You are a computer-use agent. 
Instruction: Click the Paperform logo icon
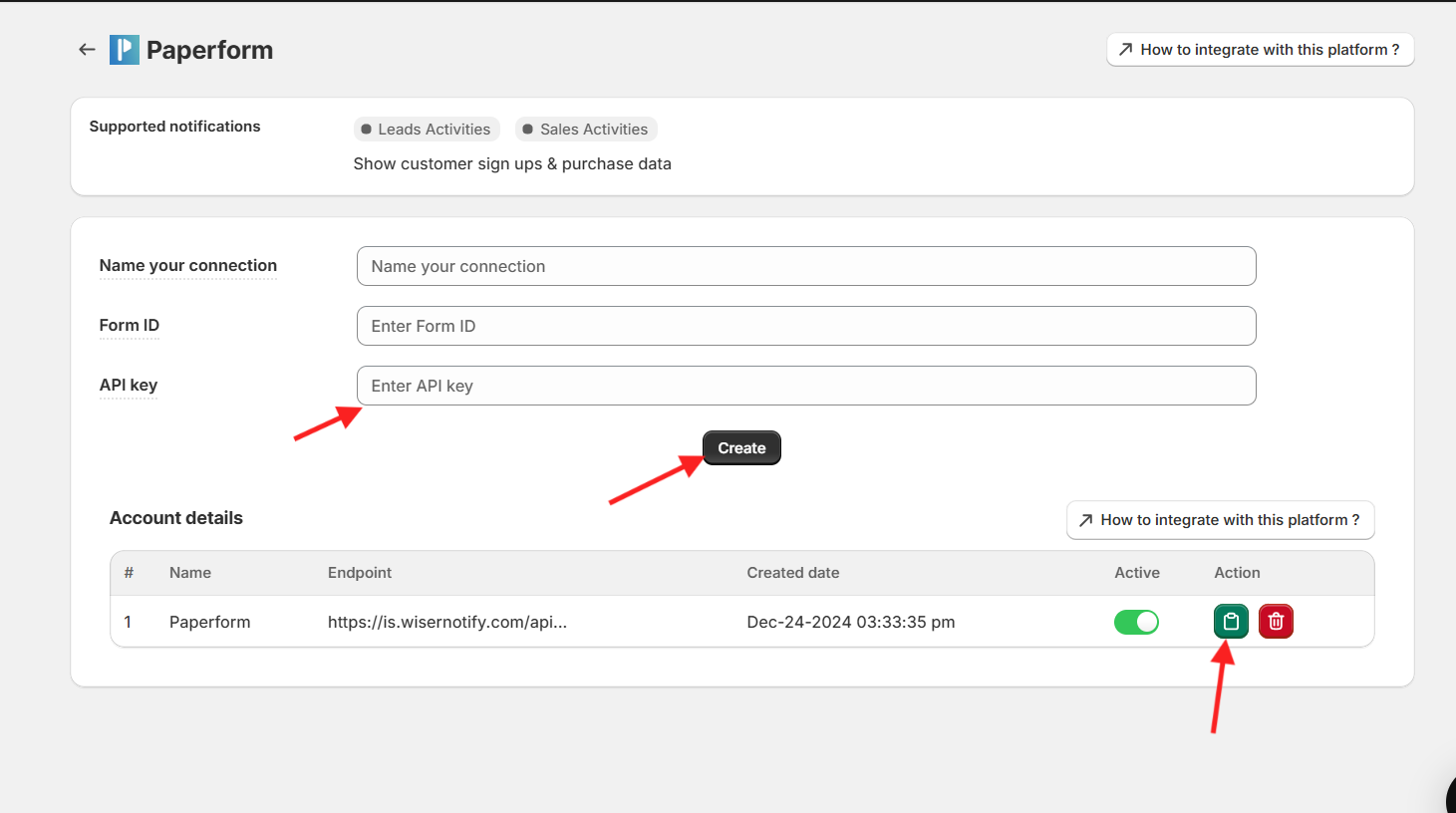pyautogui.click(x=125, y=50)
